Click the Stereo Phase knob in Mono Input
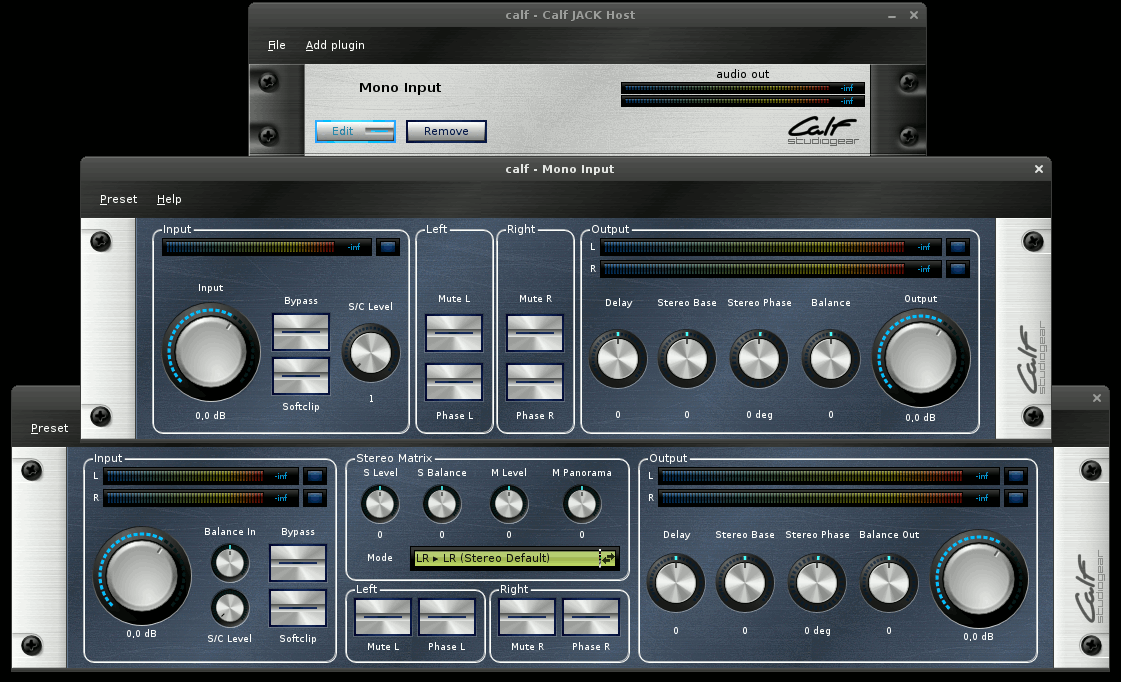Image resolution: width=1121 pixels, height=682 pixels. [759, 359]
